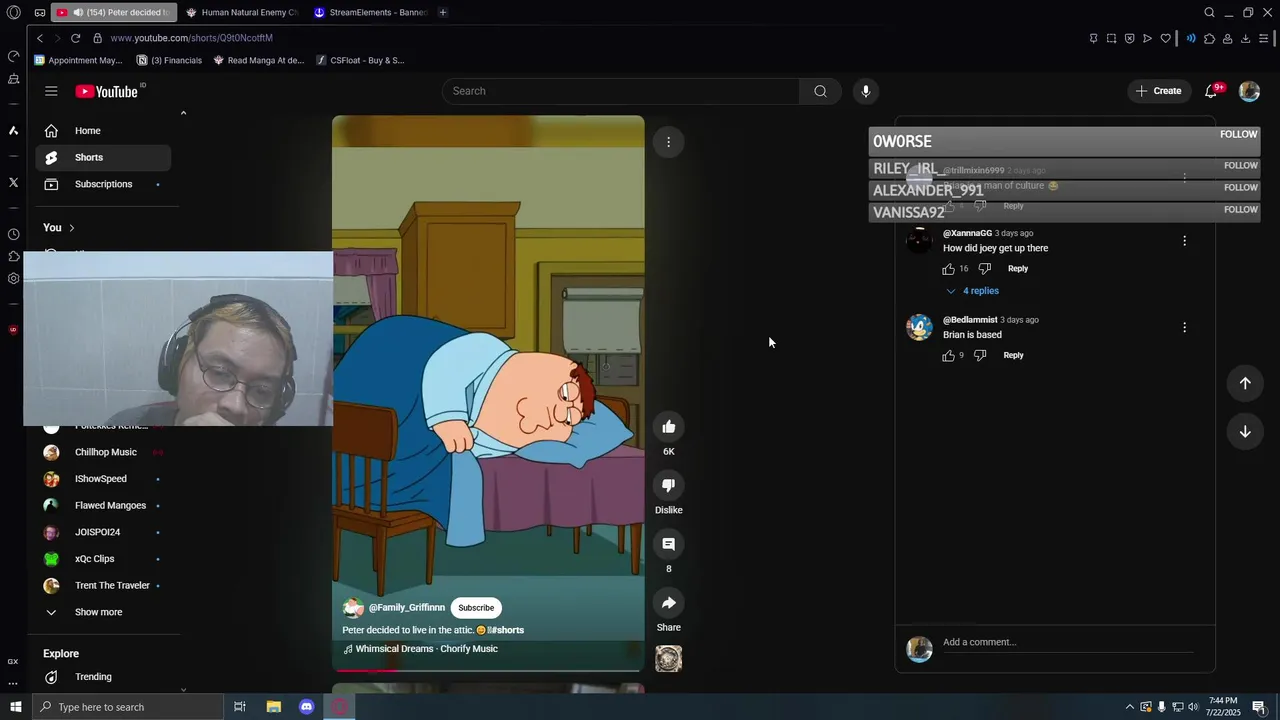1280x720 pixels.
Task: Click the YouTube logo
Action: click(x=107, y=91)
